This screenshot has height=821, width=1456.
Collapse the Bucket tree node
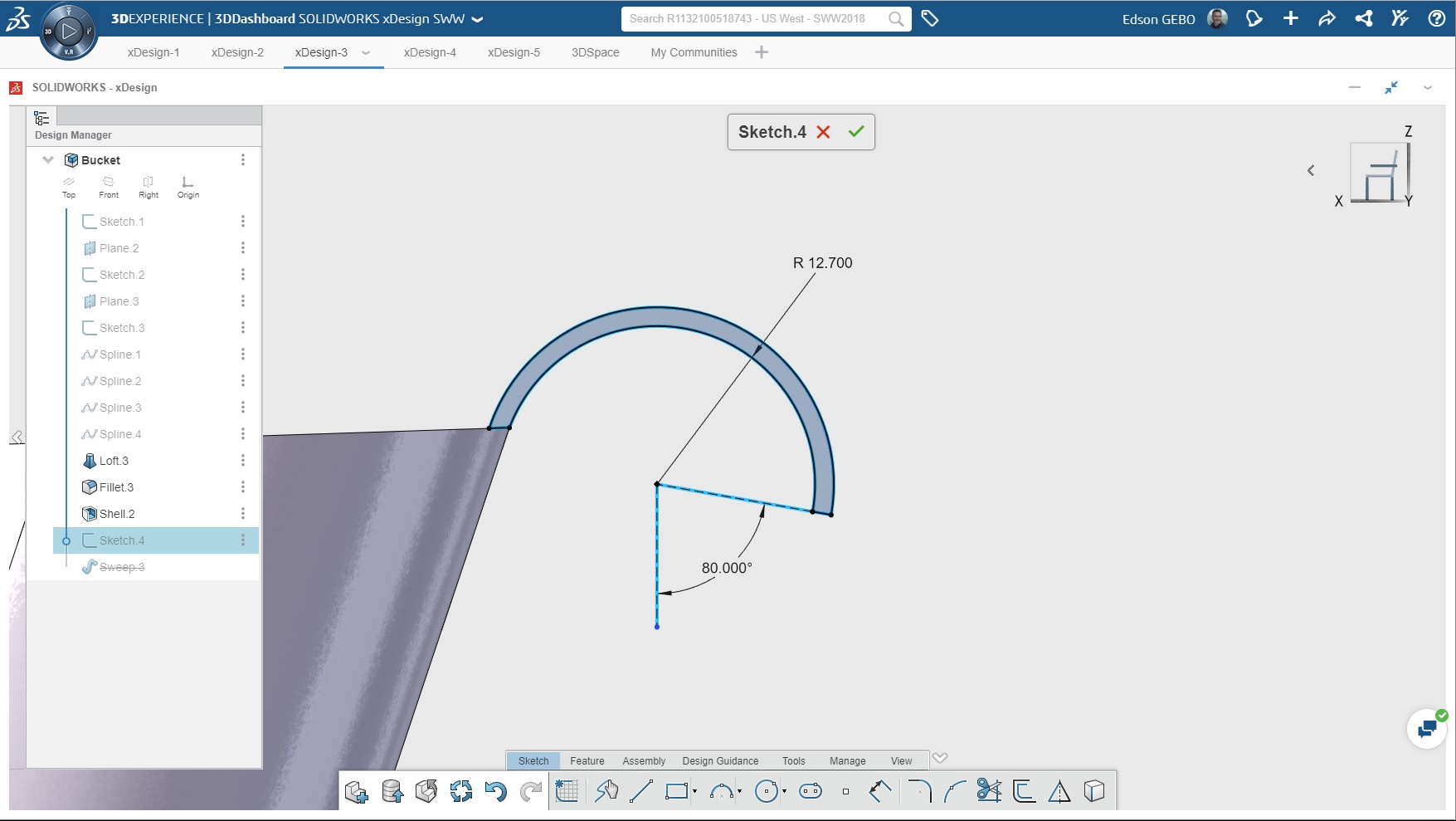click(x=47, y=159)
